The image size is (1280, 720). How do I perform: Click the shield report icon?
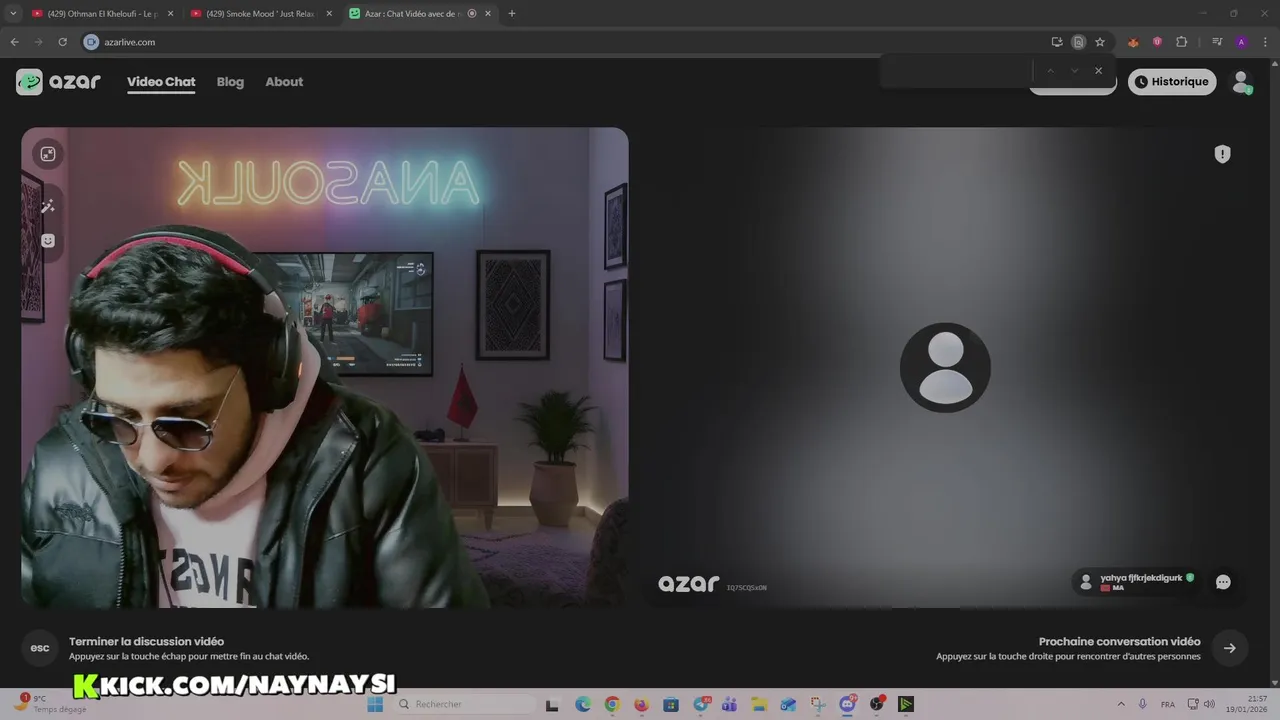pyautogui.click(x=1222, y=154)
